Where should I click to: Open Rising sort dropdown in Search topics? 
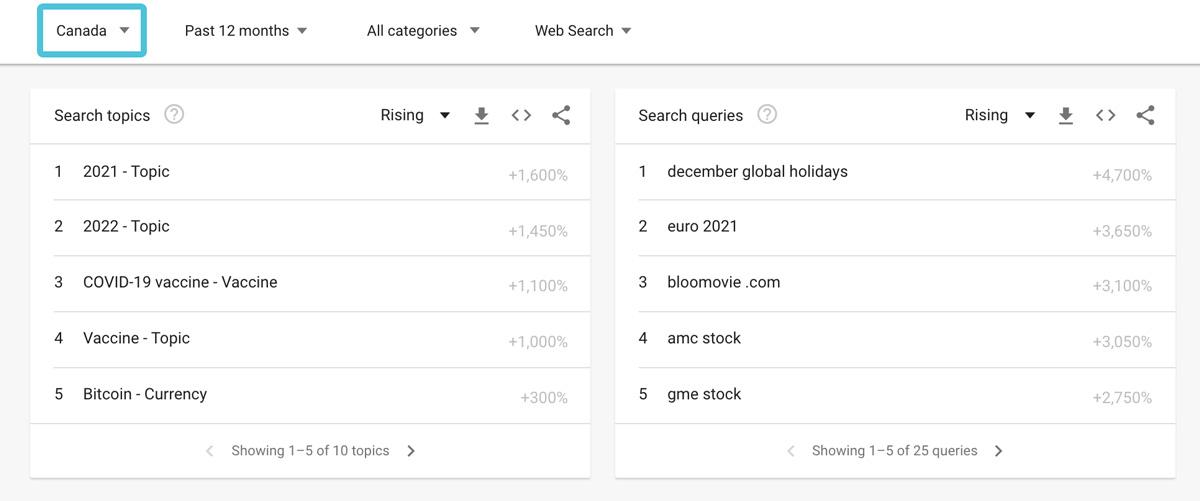[415, 116]
